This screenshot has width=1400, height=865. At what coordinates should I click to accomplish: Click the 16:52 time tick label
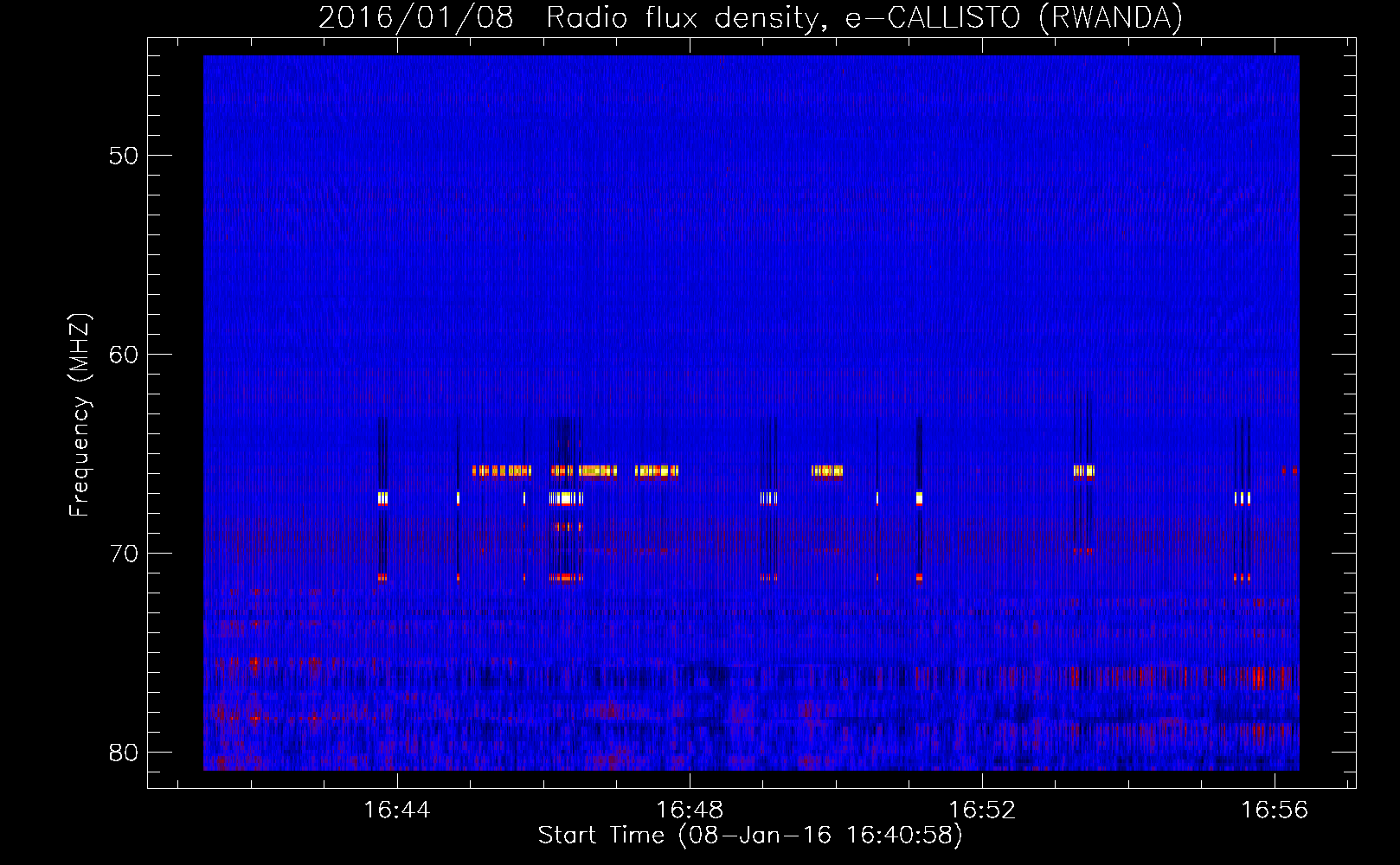[982, 811]
